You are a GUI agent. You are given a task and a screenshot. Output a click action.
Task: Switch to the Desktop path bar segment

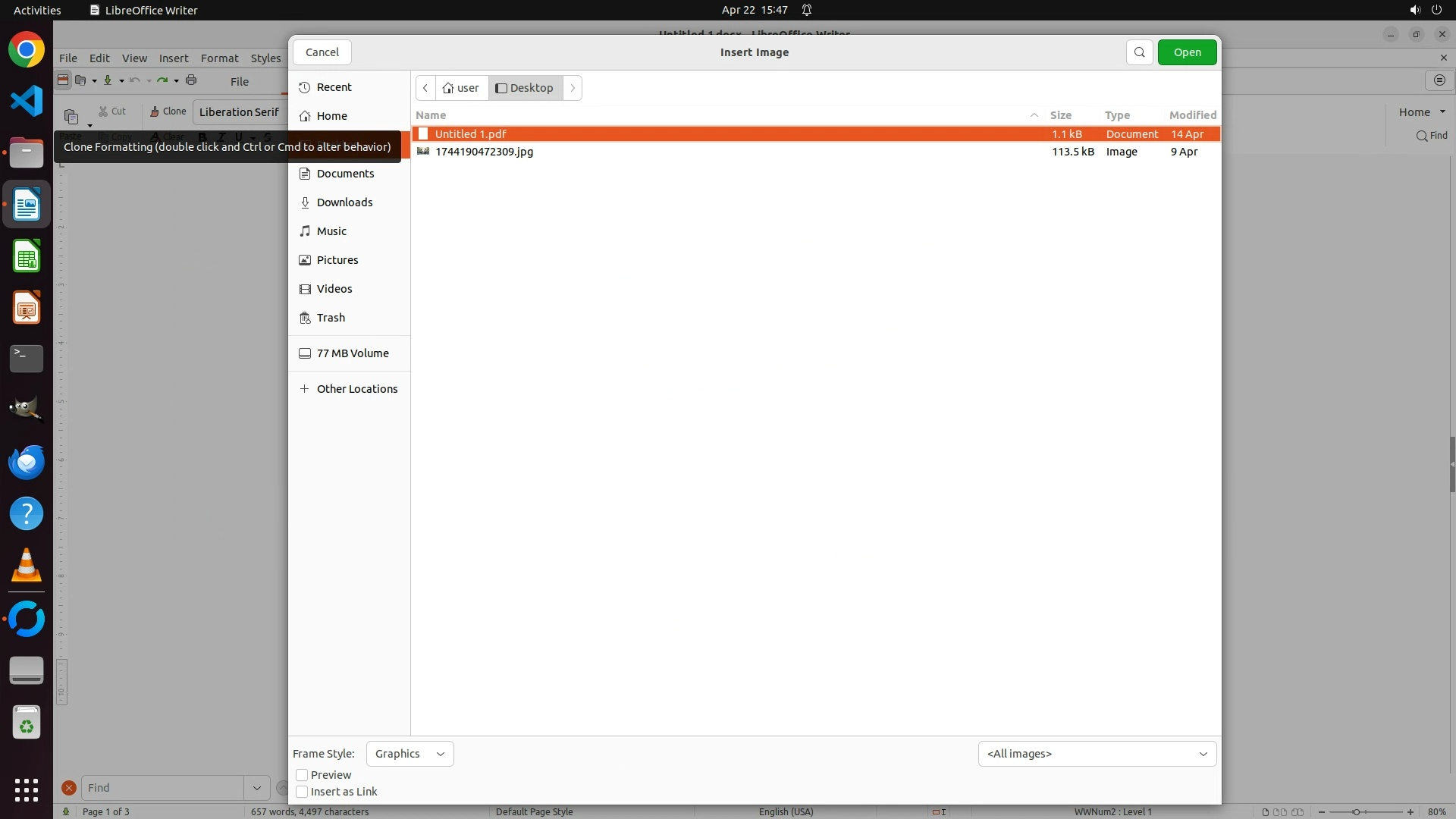[525, 88]
